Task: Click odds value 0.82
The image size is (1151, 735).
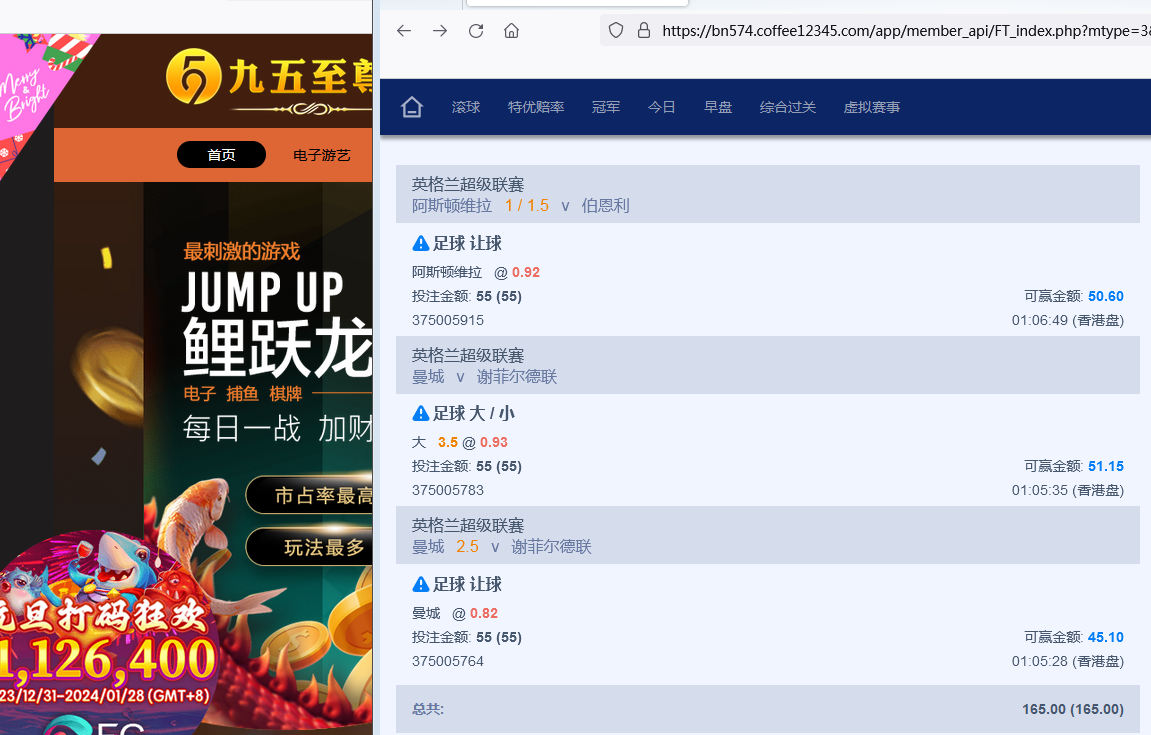Action: click(x=484, y=613)
